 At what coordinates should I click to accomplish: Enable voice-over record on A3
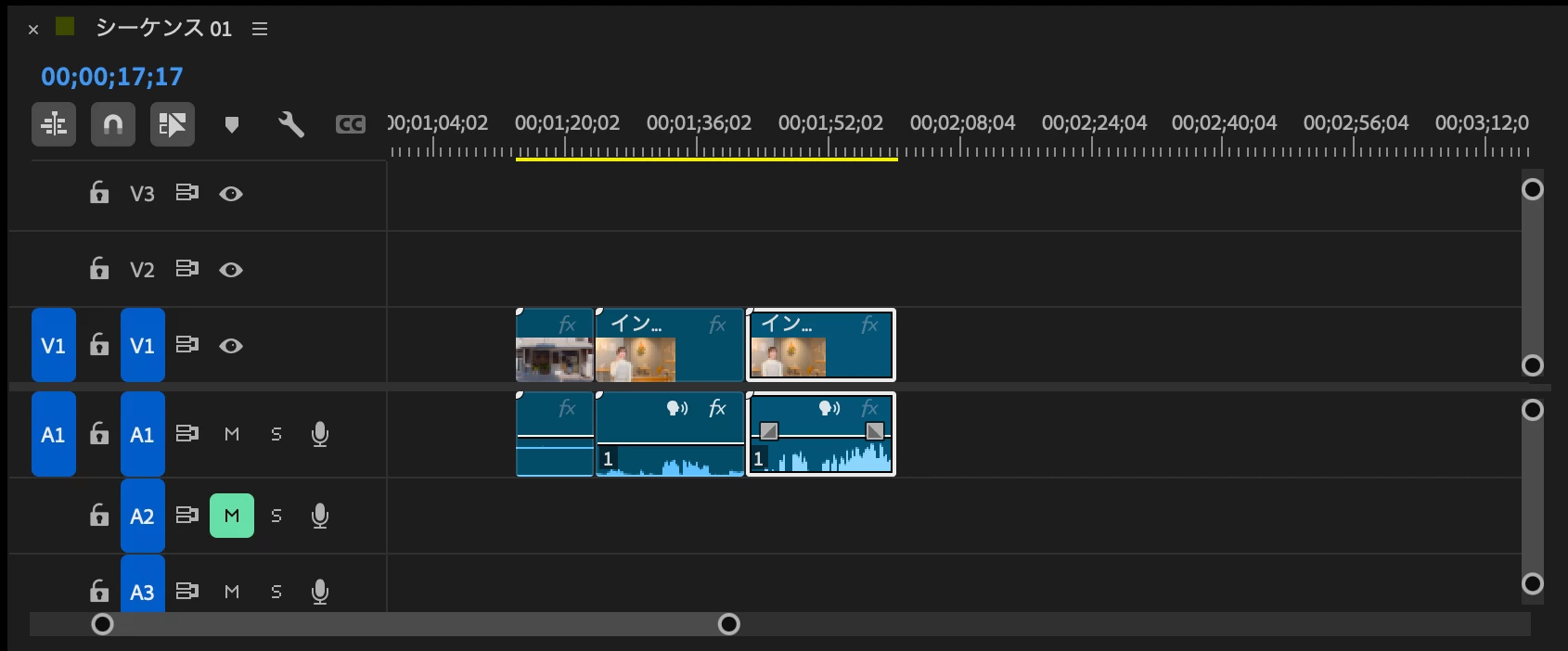320,592
